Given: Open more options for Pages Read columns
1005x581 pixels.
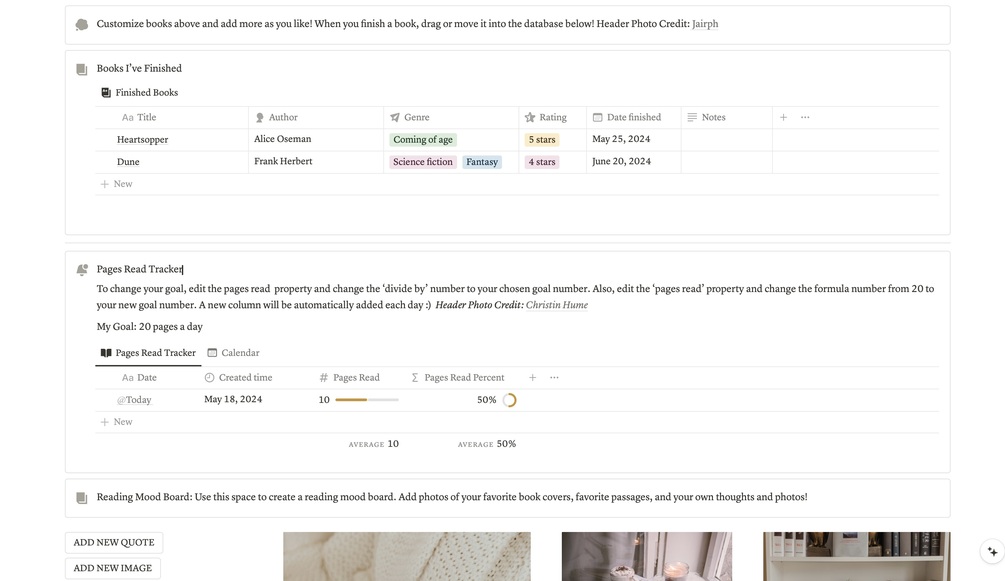Looking at the screenshot, I should pos(554,378).
